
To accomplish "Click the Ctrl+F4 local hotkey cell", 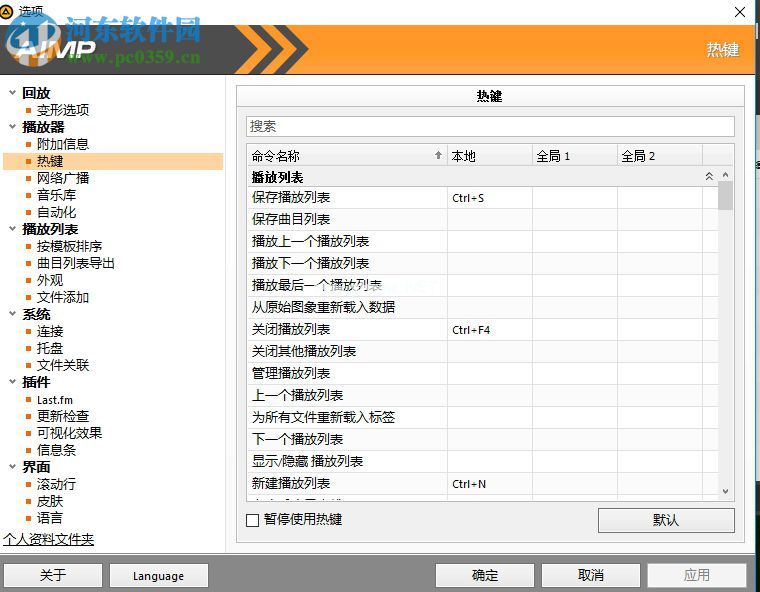I will [490, 330].
